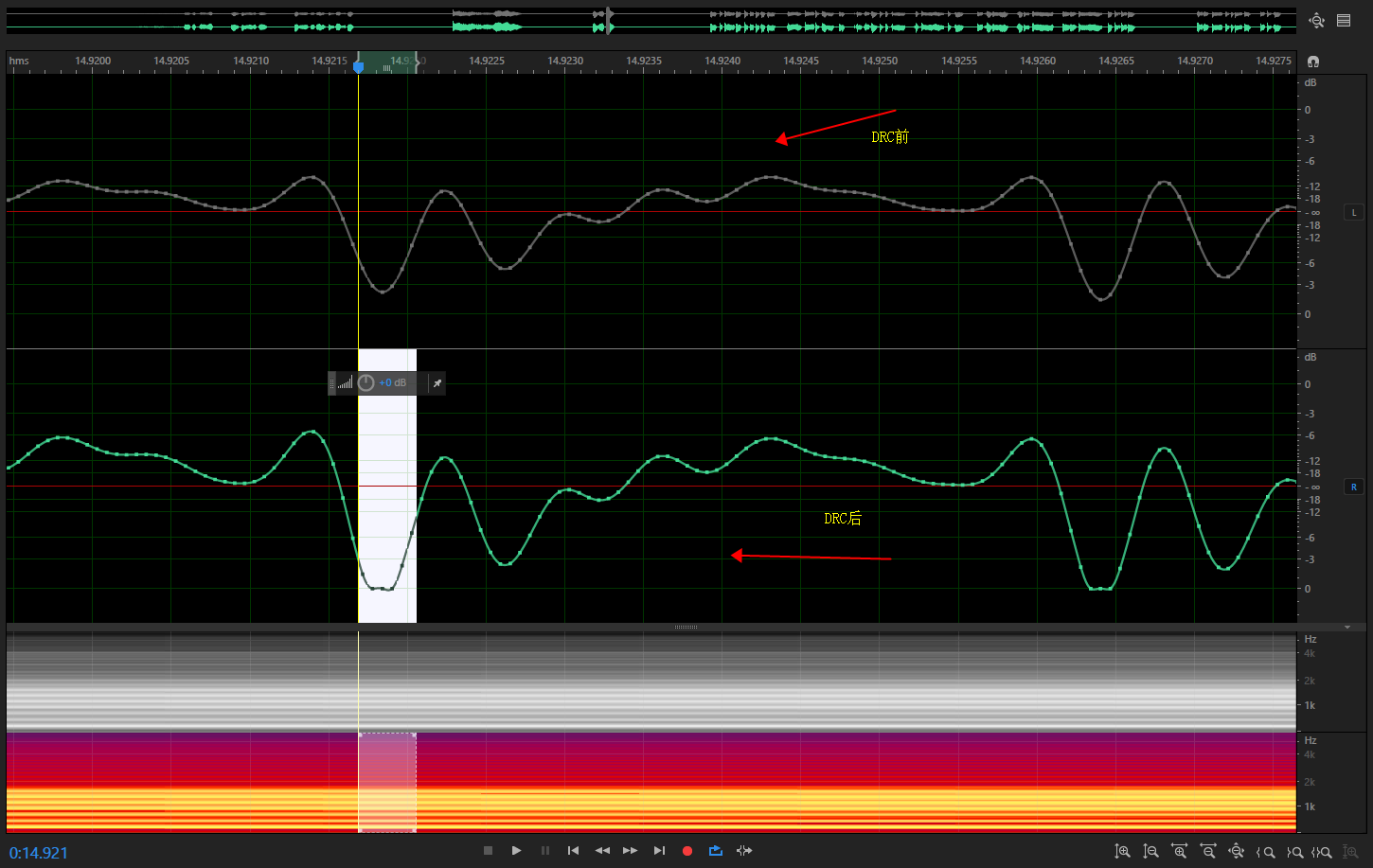
Task: Start recording
Action: [x=687, y=851]
